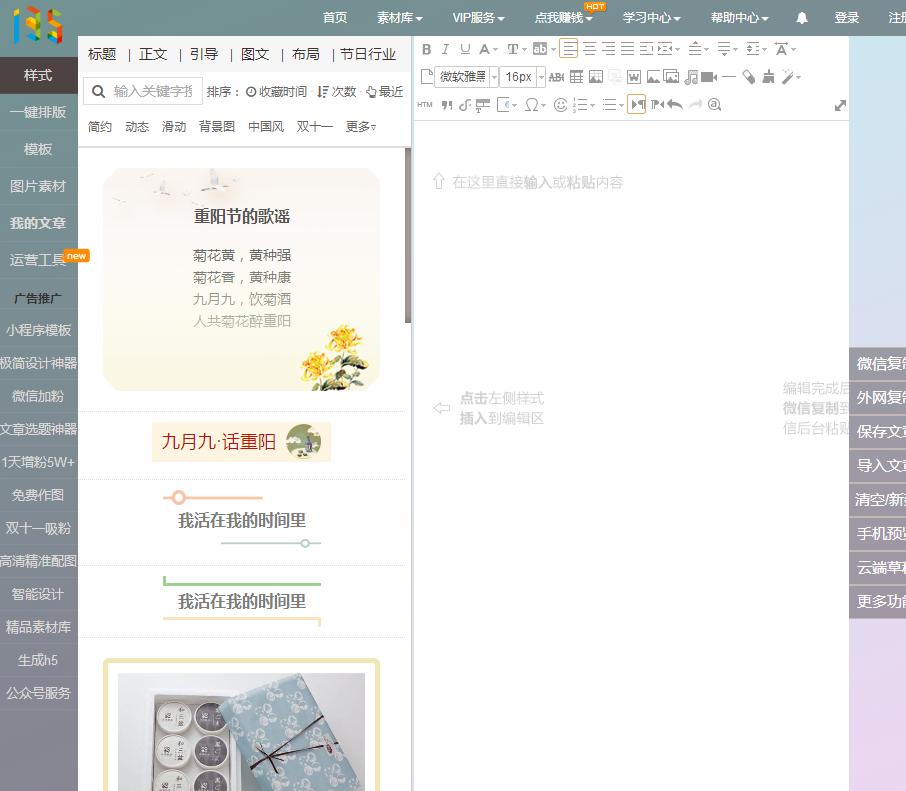Click the notification bell icon
The width and height of the screenshot is (906, 791).
click(x=801, y=17)
